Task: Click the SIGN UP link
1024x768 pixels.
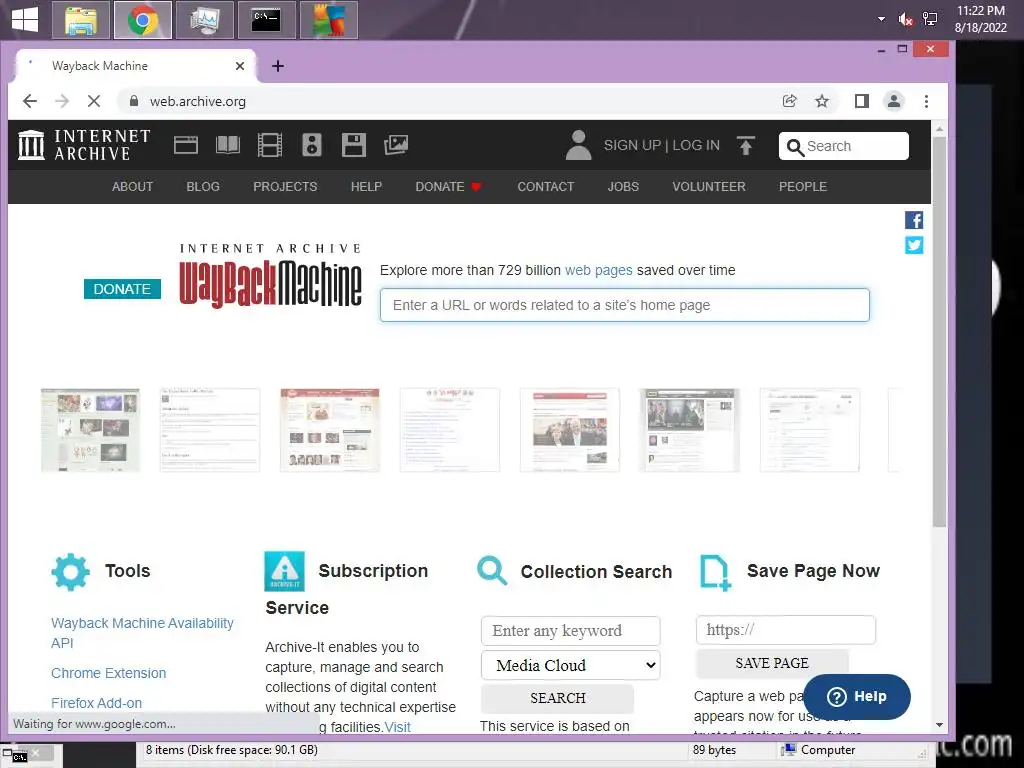Action: click(x=632, y=145)
